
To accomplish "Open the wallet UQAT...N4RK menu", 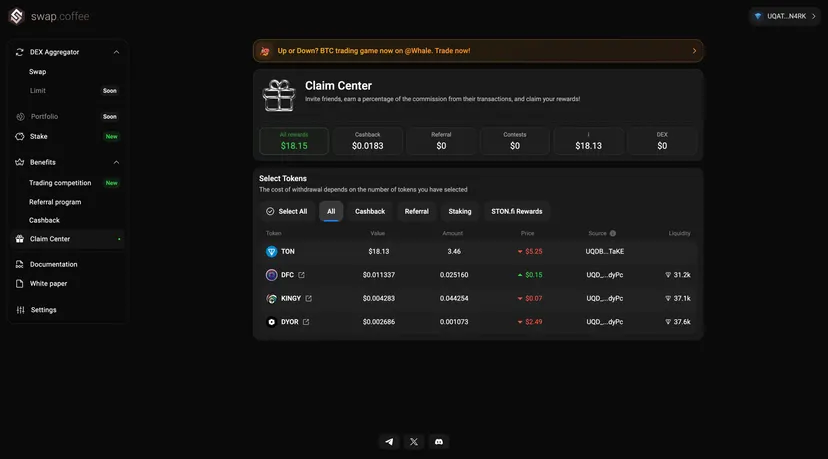I will (785, 16).
